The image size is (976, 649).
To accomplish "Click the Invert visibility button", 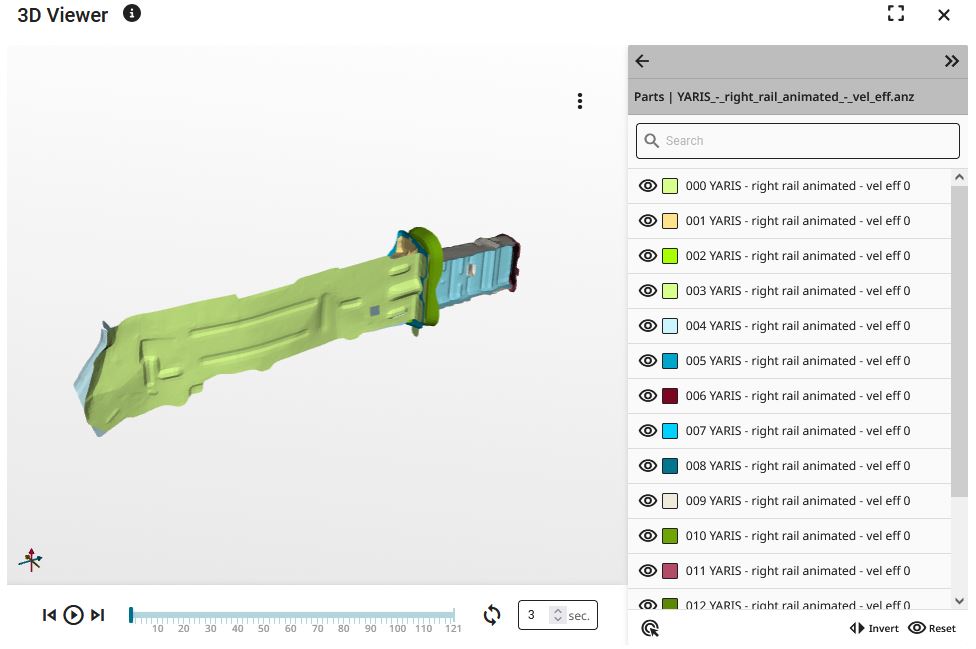I will pos(875,628).
